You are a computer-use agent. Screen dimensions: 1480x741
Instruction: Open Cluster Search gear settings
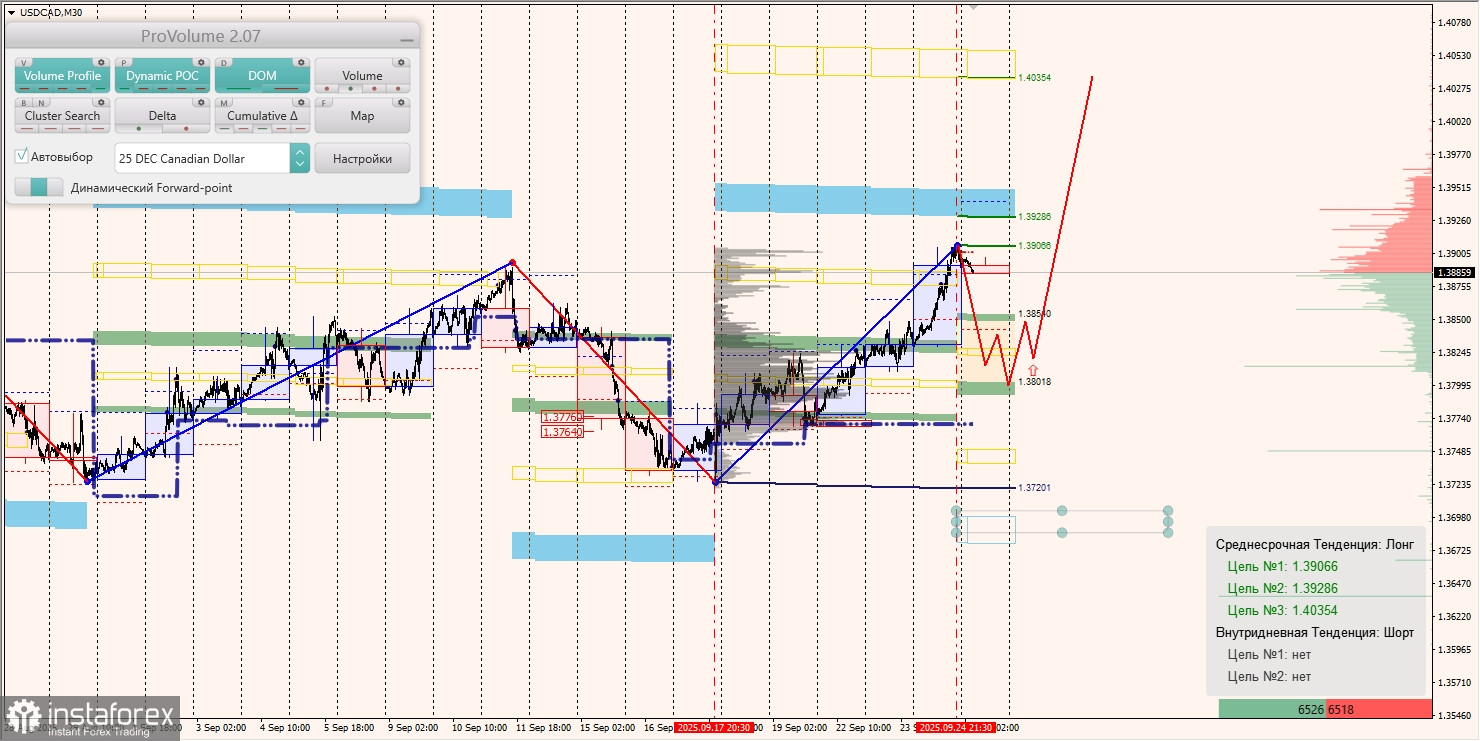(101, 102)
